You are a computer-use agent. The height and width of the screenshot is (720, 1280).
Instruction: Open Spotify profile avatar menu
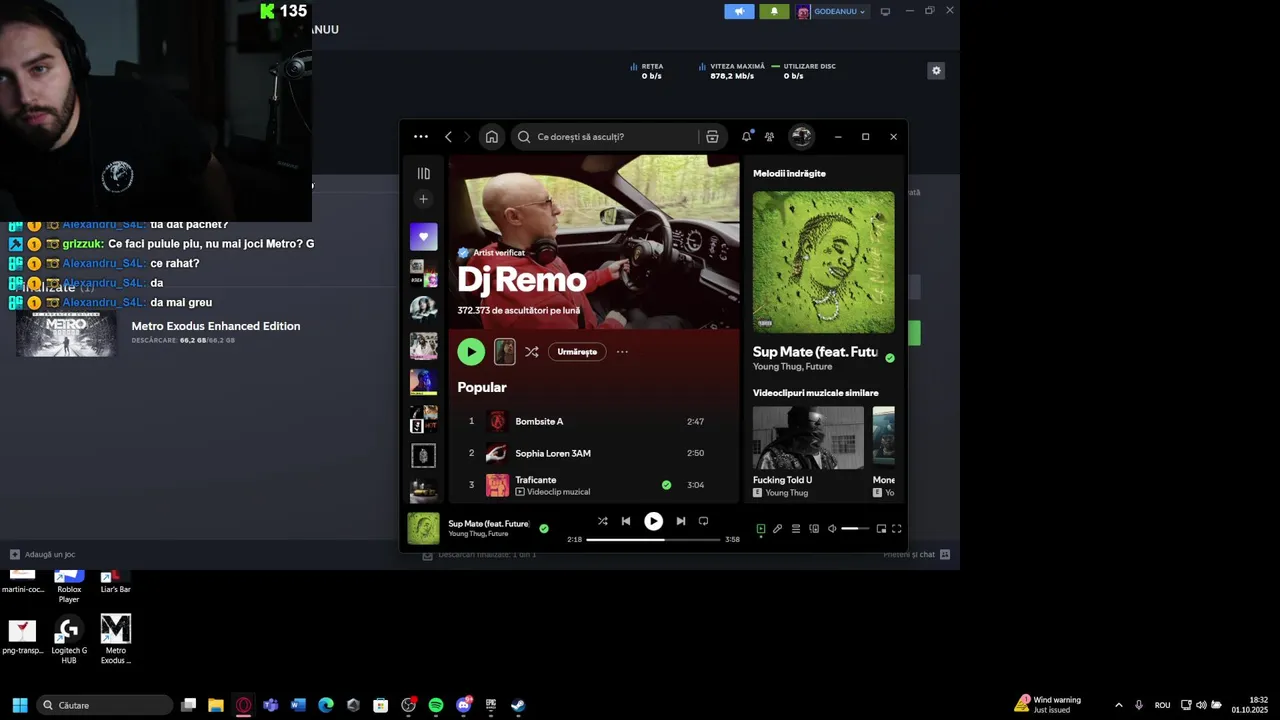[x=801, y=137]
